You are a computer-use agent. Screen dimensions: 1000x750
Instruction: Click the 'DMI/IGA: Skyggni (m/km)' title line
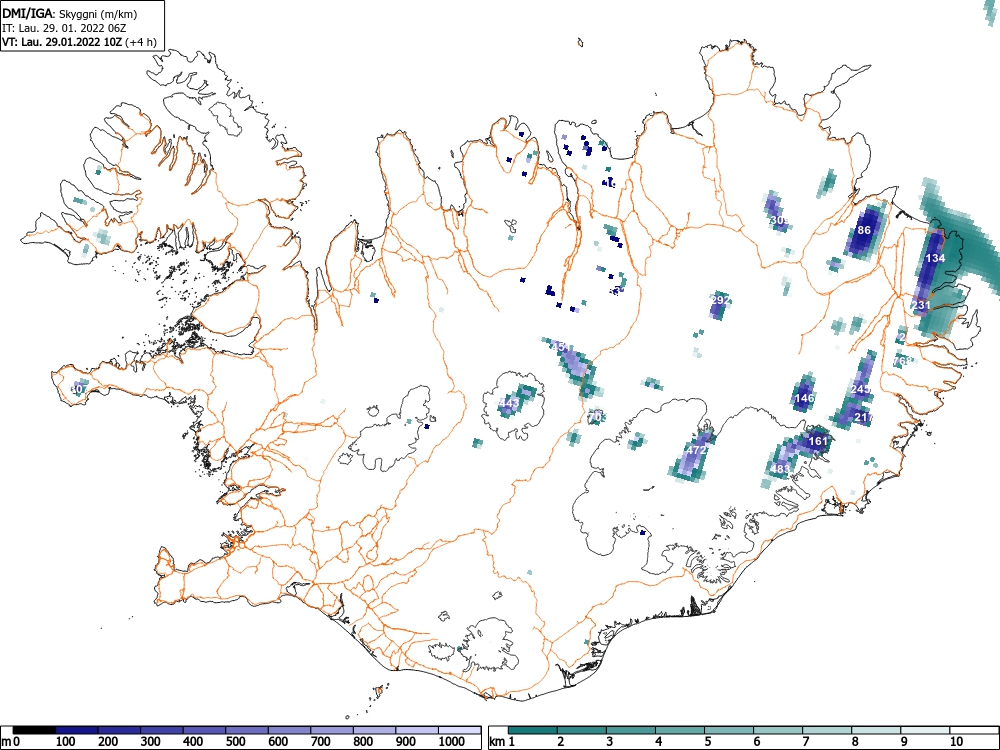(70, 13)
